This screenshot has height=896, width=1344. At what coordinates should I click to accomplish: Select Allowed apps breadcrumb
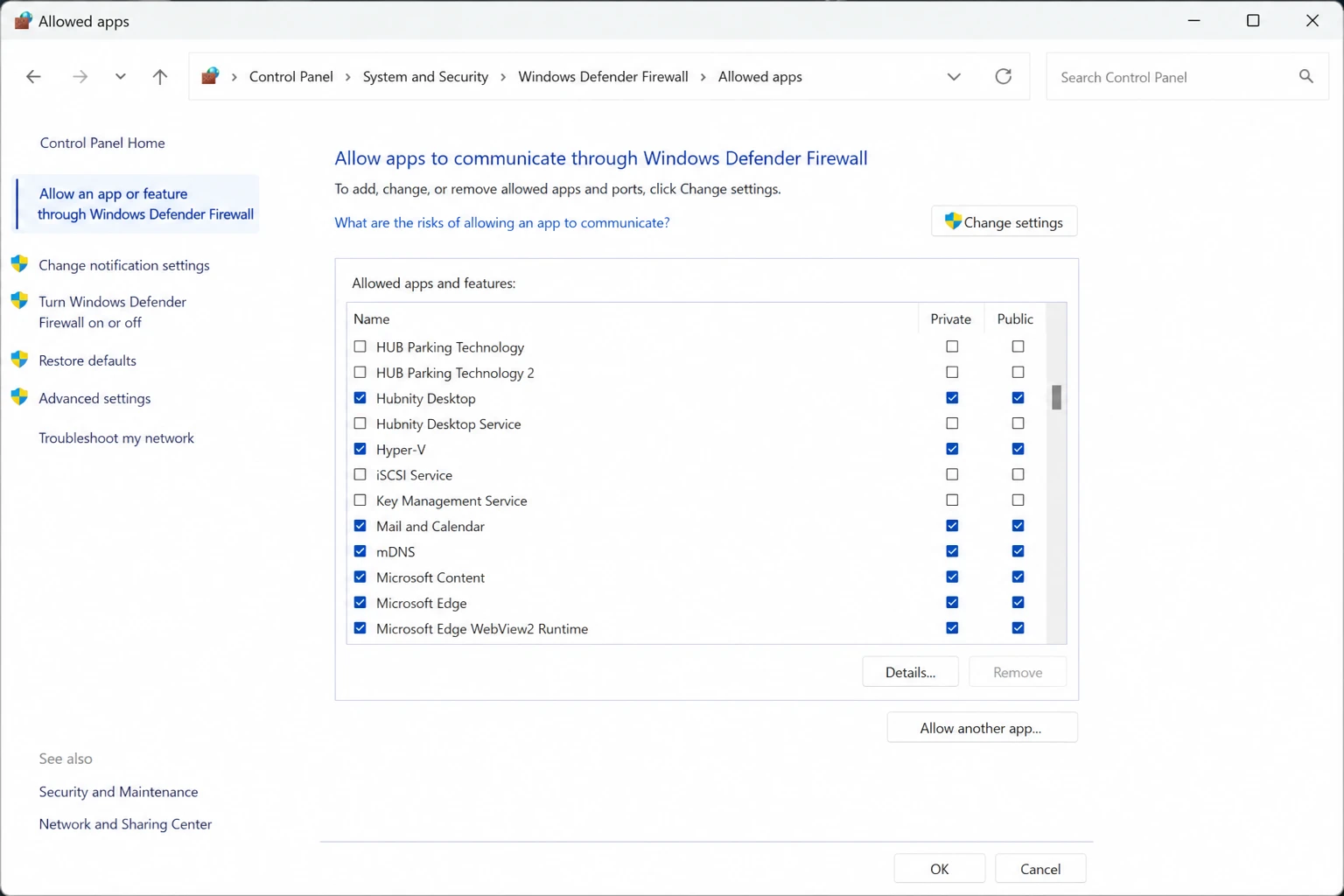(x=760, y=76)
